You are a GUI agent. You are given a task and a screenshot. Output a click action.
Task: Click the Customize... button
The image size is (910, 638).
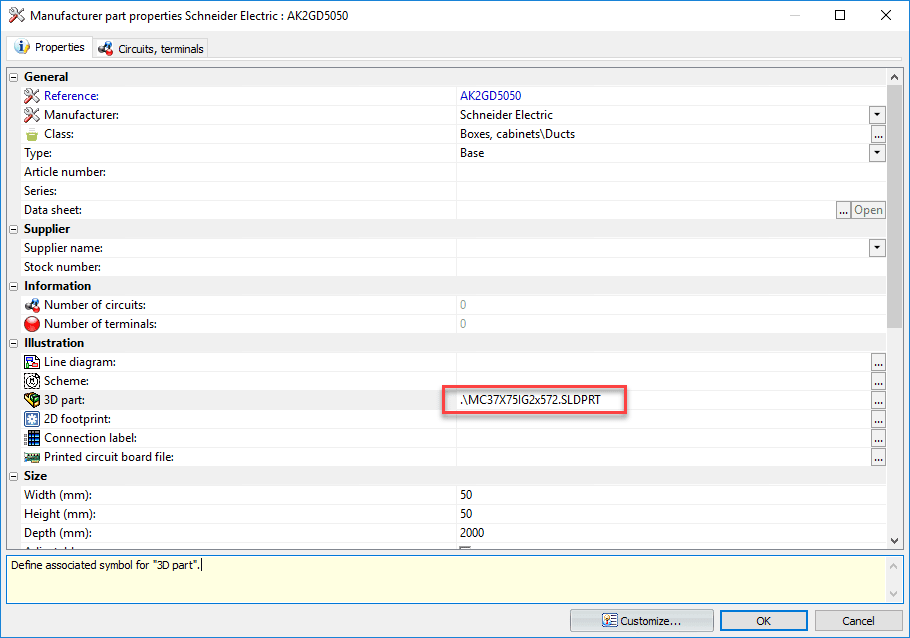click(642, 621)
